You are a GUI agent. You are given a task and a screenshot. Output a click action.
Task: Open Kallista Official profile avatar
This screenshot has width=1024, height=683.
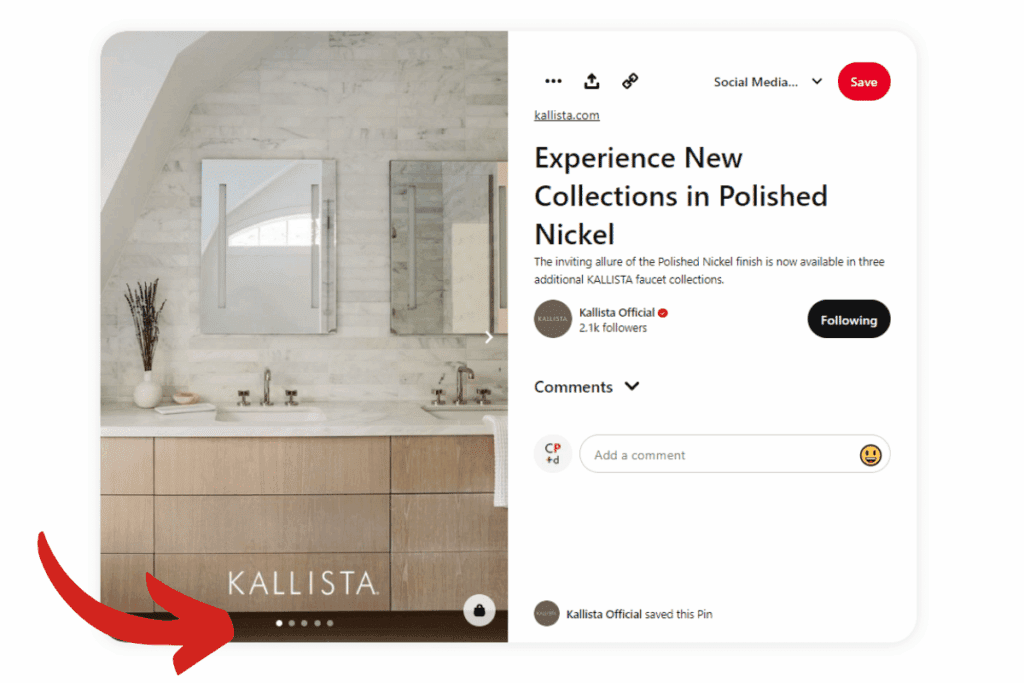pos(552,319)
